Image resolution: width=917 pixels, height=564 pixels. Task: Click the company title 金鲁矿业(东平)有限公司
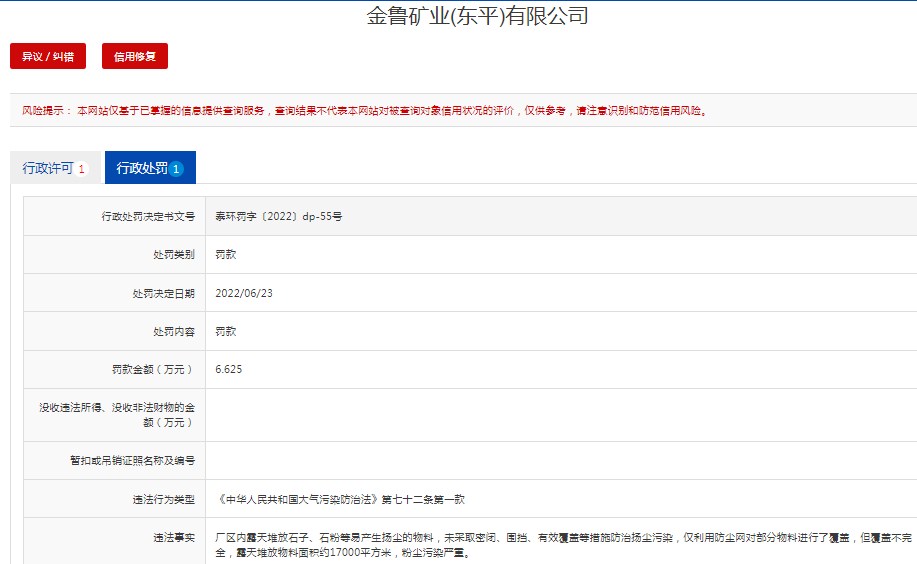click(477, 16)
